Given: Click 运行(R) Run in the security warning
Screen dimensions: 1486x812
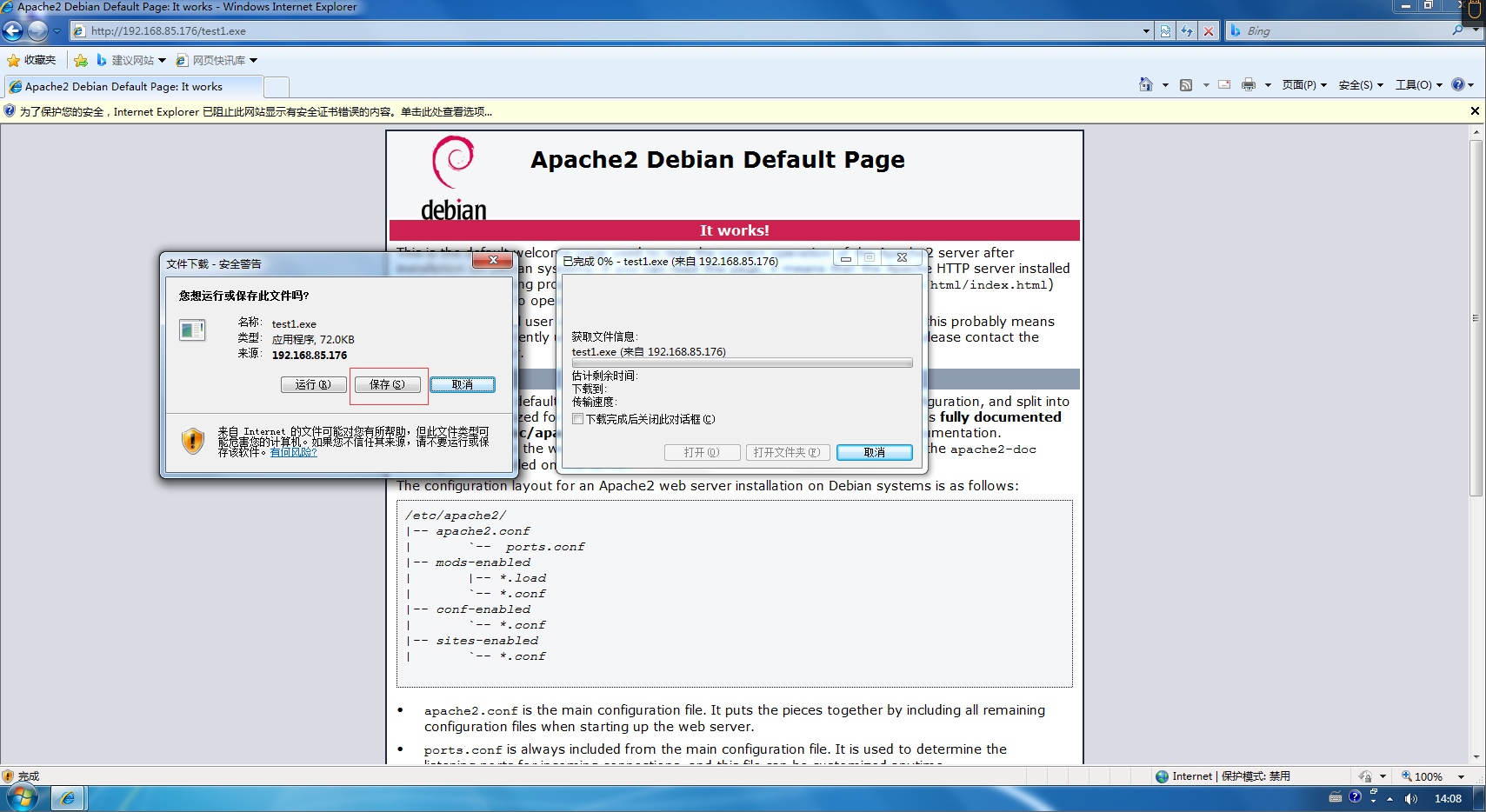Looking at the screenshot, I should [313, 384].
